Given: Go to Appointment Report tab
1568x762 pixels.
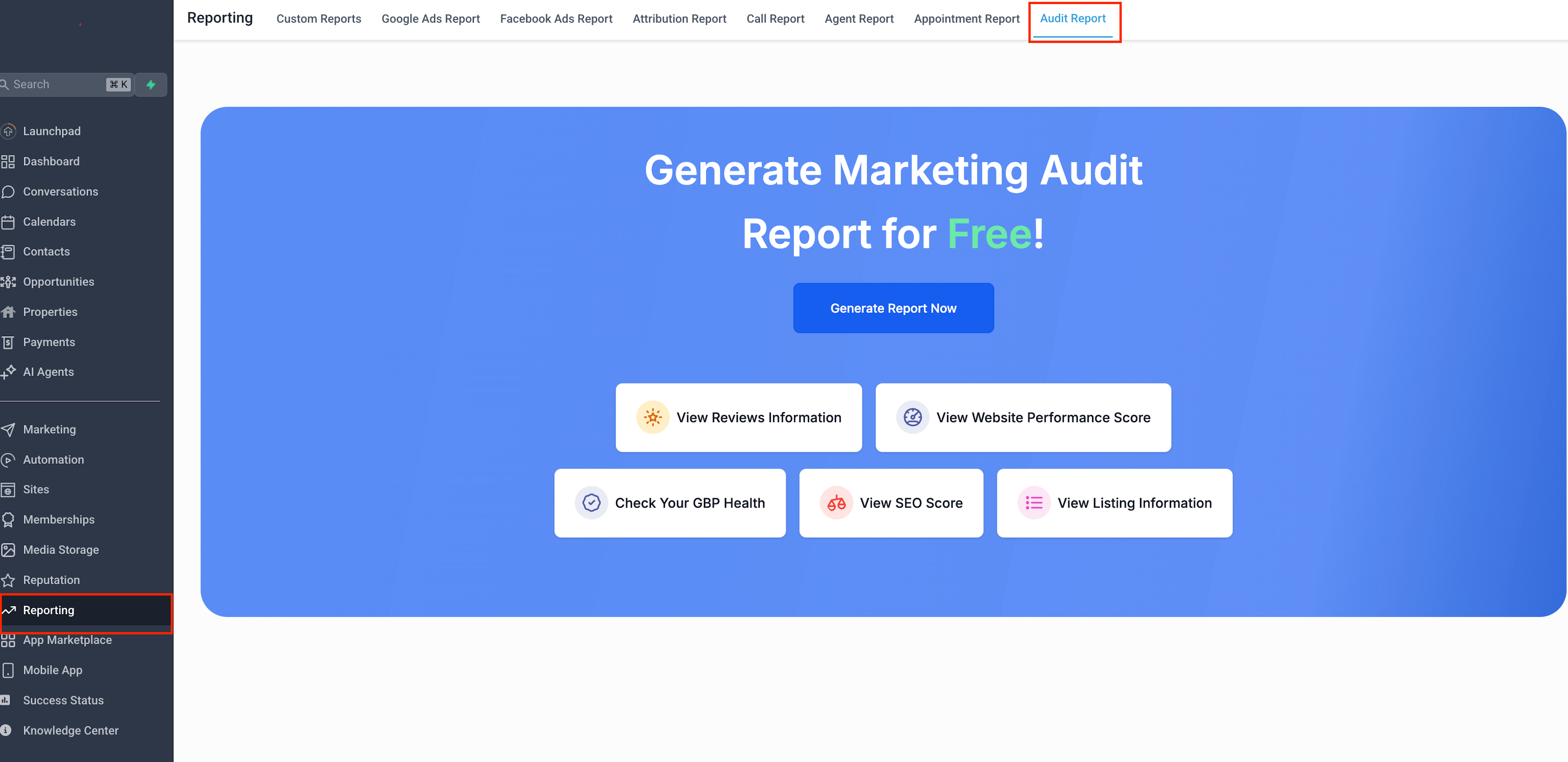Looking at the screenshot, I should tap(966, 19).
